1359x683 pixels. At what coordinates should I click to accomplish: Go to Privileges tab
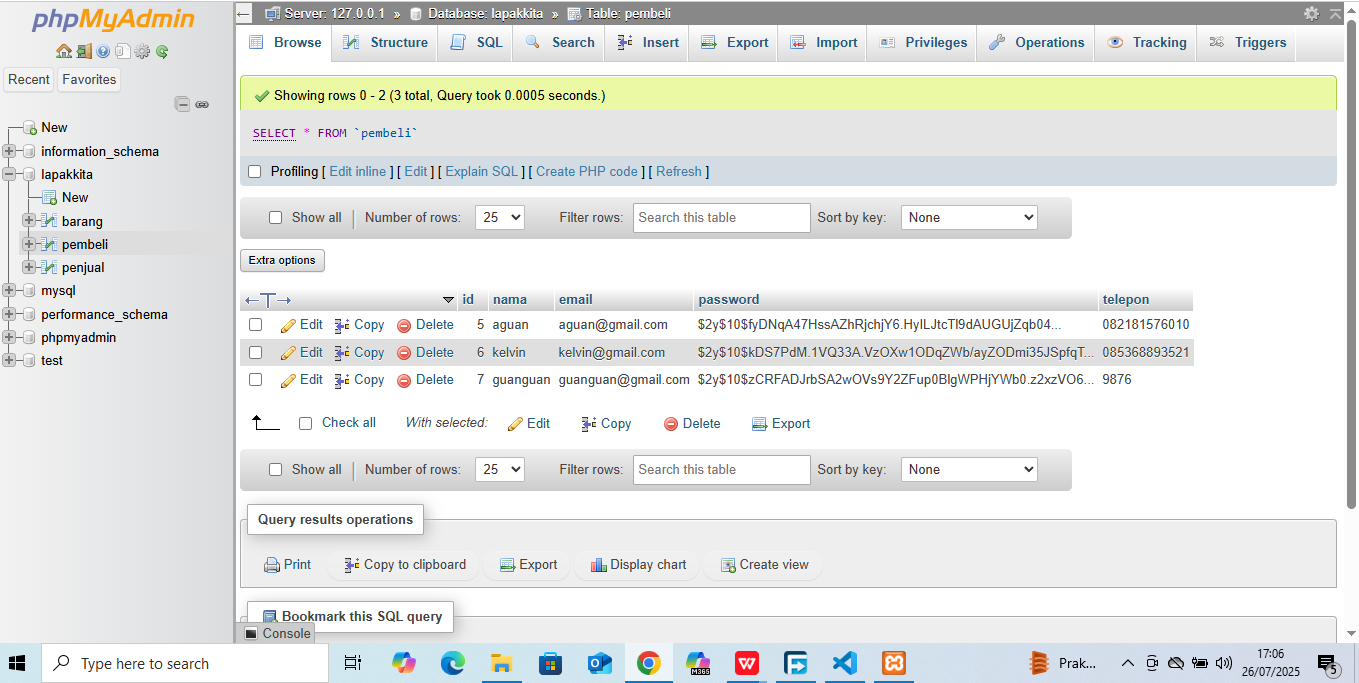coord(922,42)
